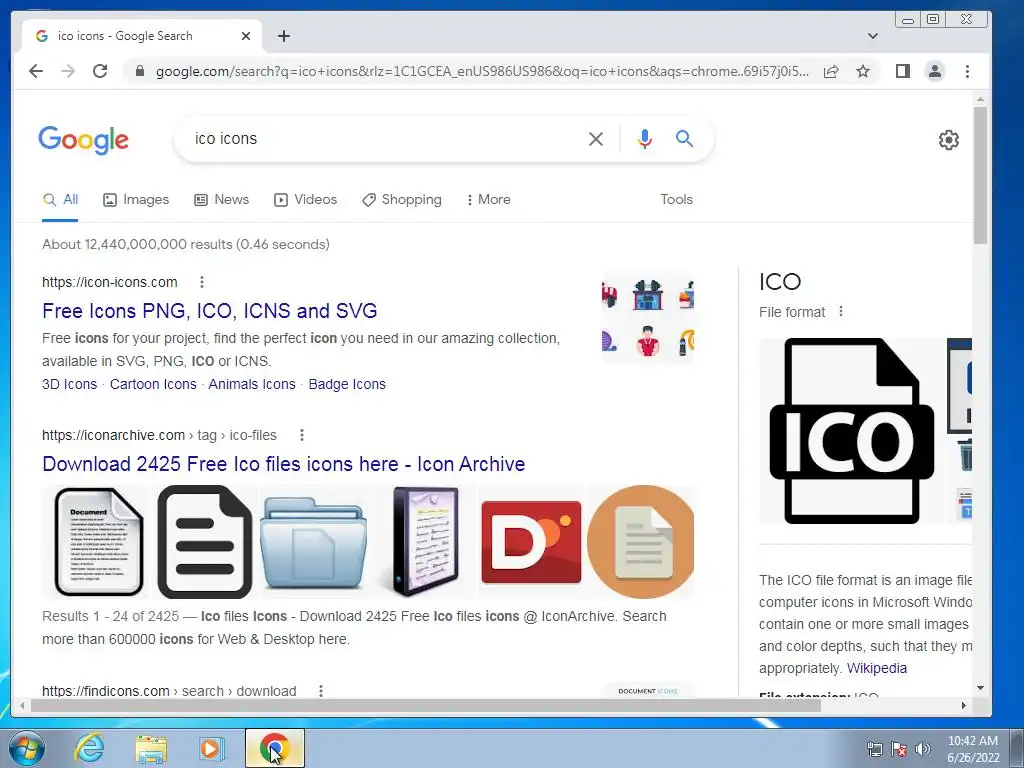Open the volume speaker tray icon
The image size is (1024, 768).
coord(922,749)
